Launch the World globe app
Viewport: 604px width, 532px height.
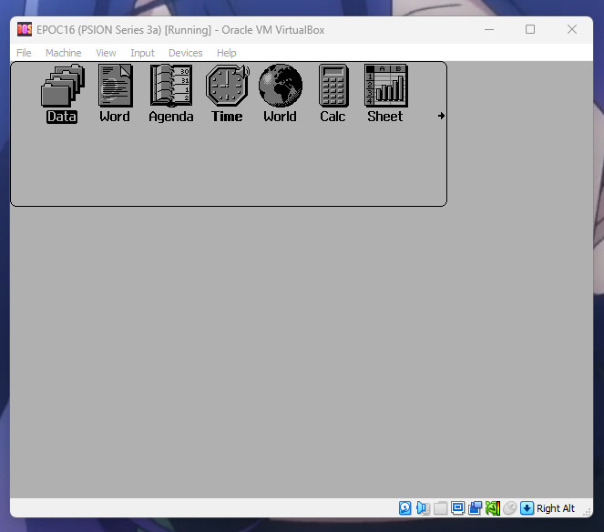(280, 86)
